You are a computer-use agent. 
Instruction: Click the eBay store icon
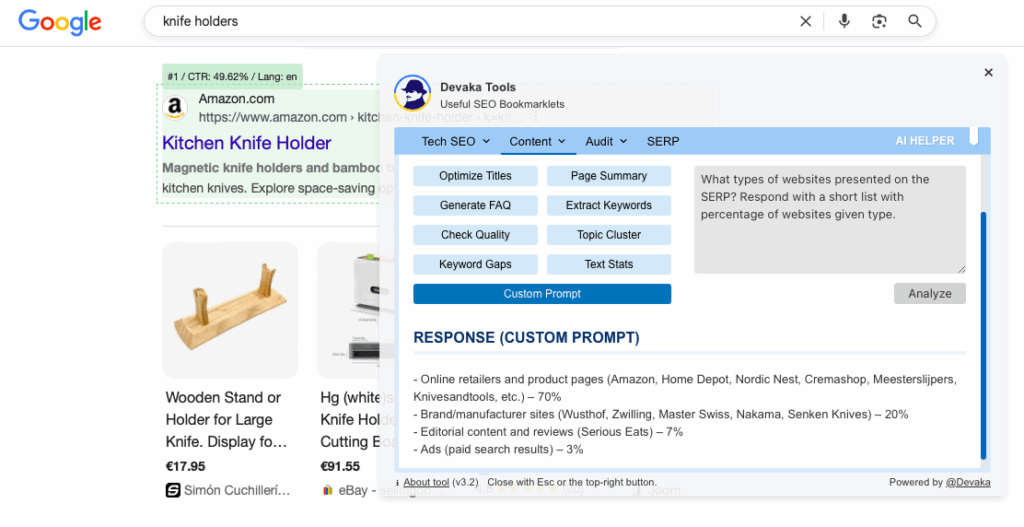(x=327, y=490)
